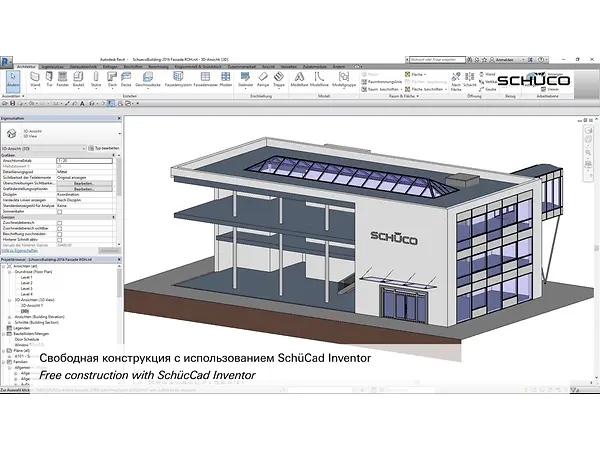The image size is (600, 450).
Task: Open the Viewer tool in Arbeitsebene panel
Action: pos(550,89)
